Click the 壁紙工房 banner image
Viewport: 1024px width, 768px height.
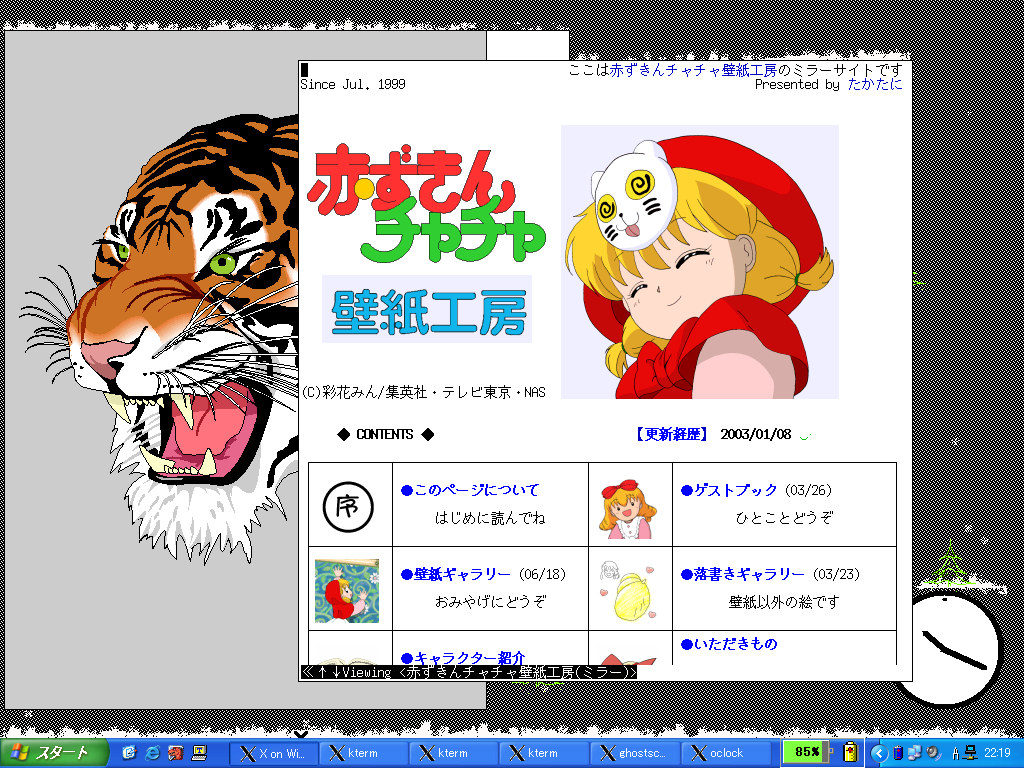(x=427, y=310)
